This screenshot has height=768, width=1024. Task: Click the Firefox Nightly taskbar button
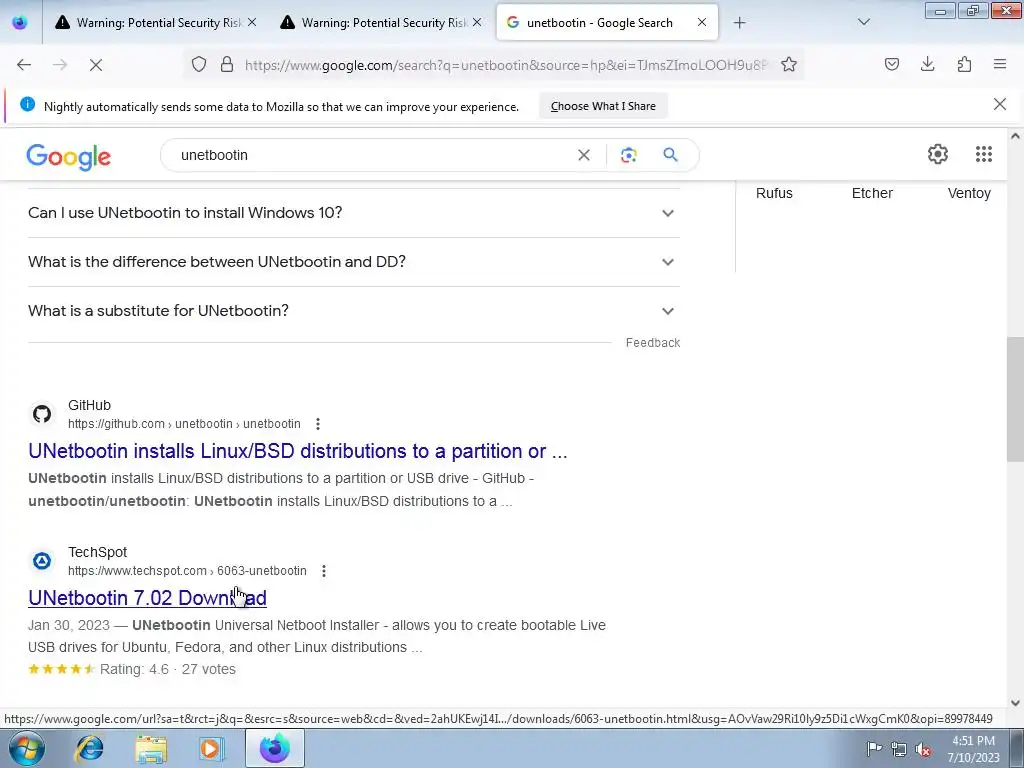(x=274, y=748)
